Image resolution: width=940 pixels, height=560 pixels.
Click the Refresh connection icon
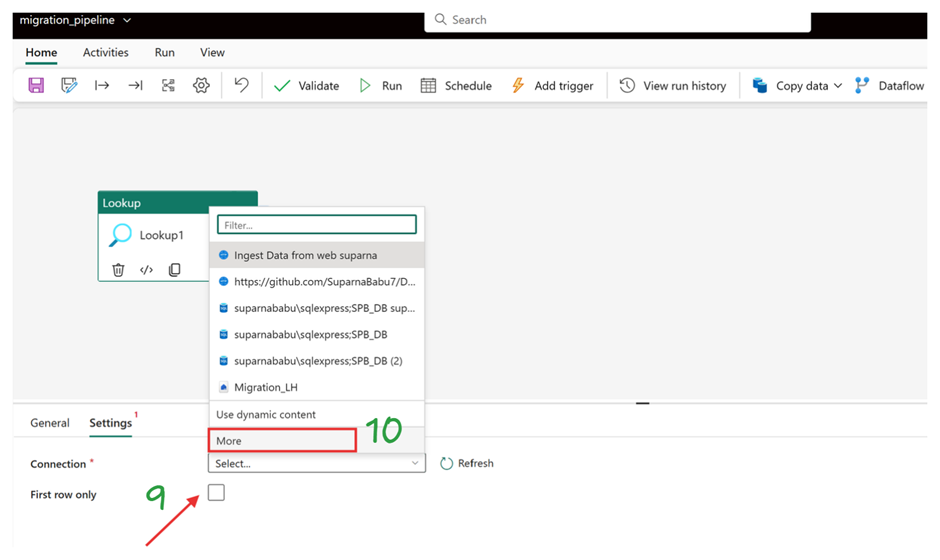447,463
